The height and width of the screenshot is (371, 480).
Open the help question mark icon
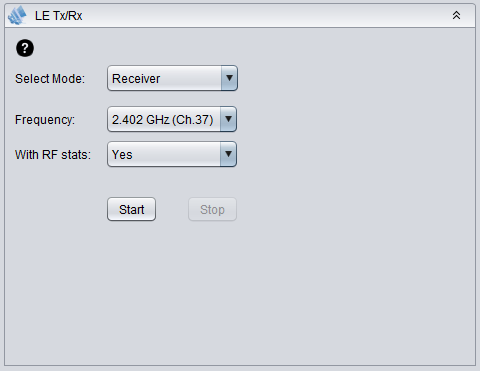(25, 48)
